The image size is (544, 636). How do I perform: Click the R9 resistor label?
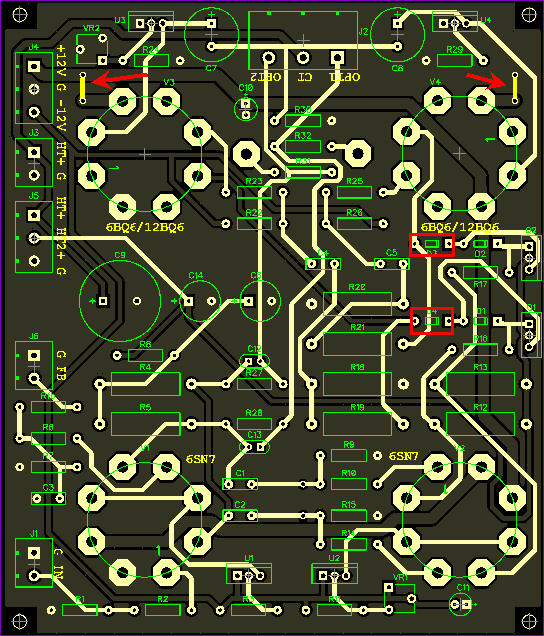348,445
